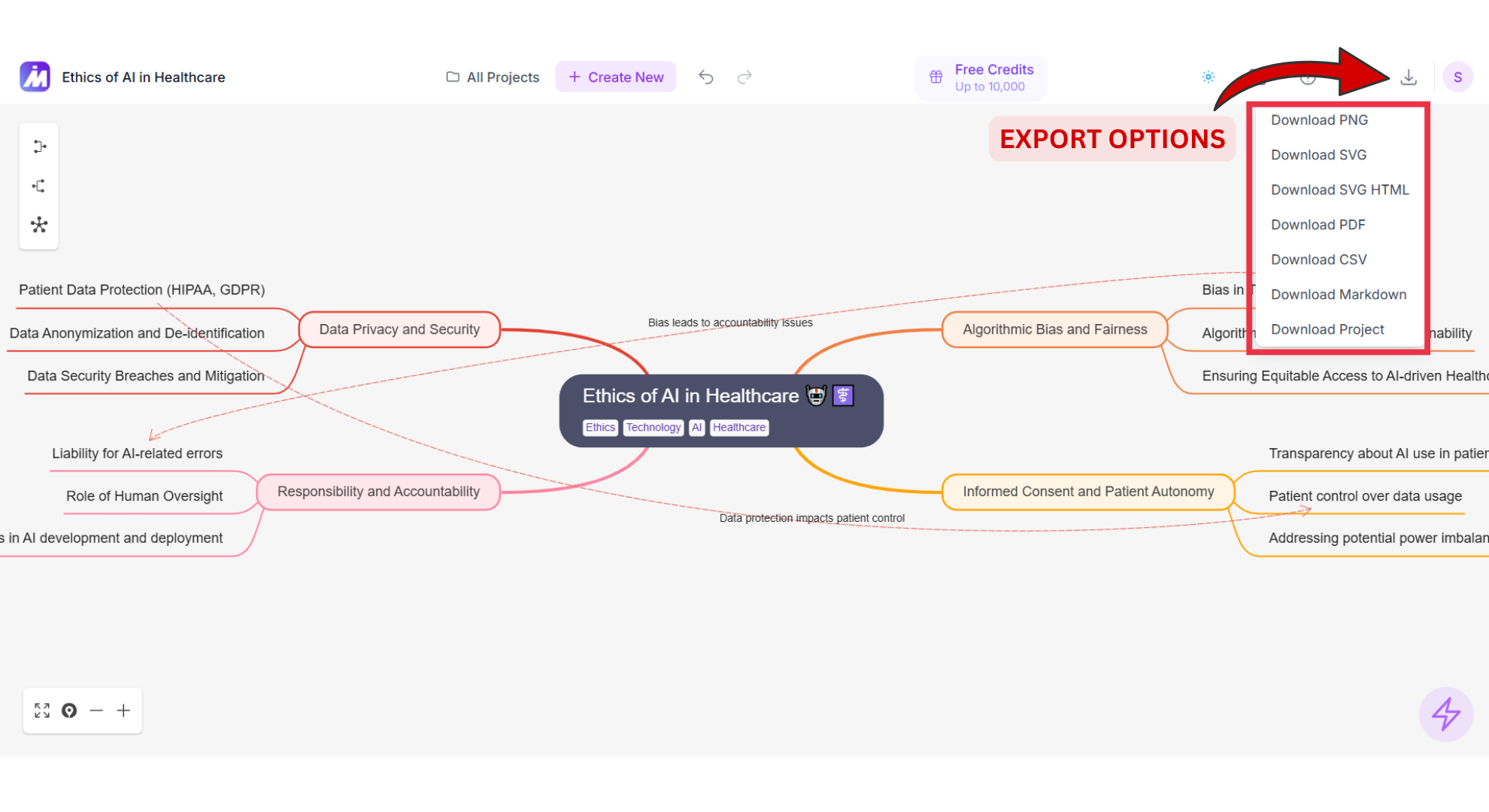
Task: Toggle the light theme sun icon
Action: click(x=1208, y=77)
